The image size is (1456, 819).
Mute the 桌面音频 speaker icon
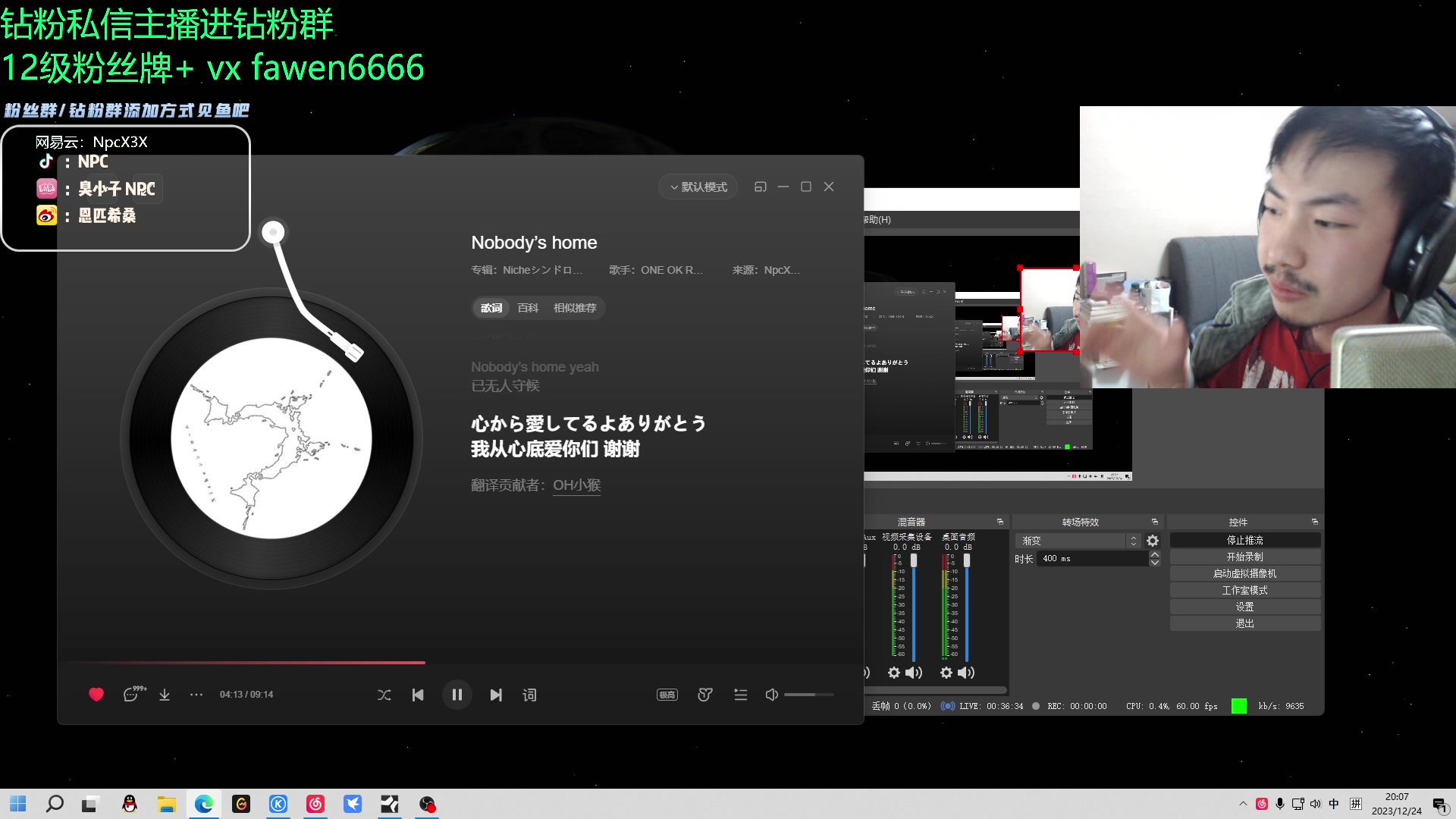[x=966, y=673]
